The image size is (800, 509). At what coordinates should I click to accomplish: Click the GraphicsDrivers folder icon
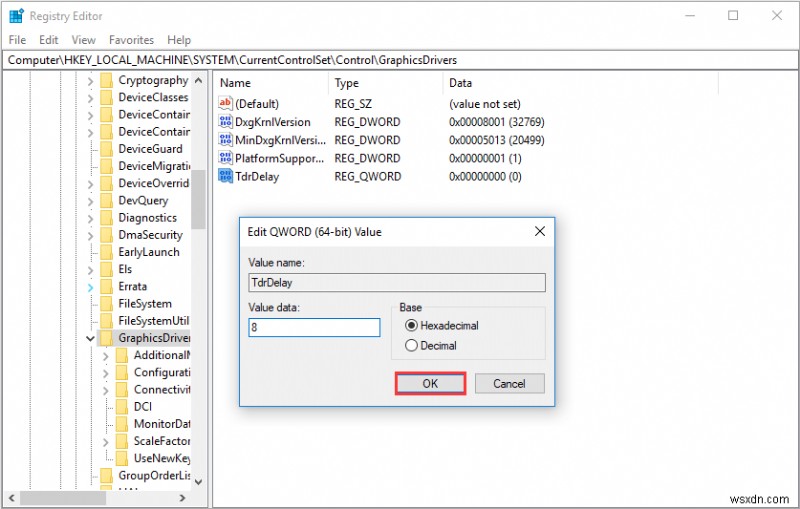(x=106, y=338)
